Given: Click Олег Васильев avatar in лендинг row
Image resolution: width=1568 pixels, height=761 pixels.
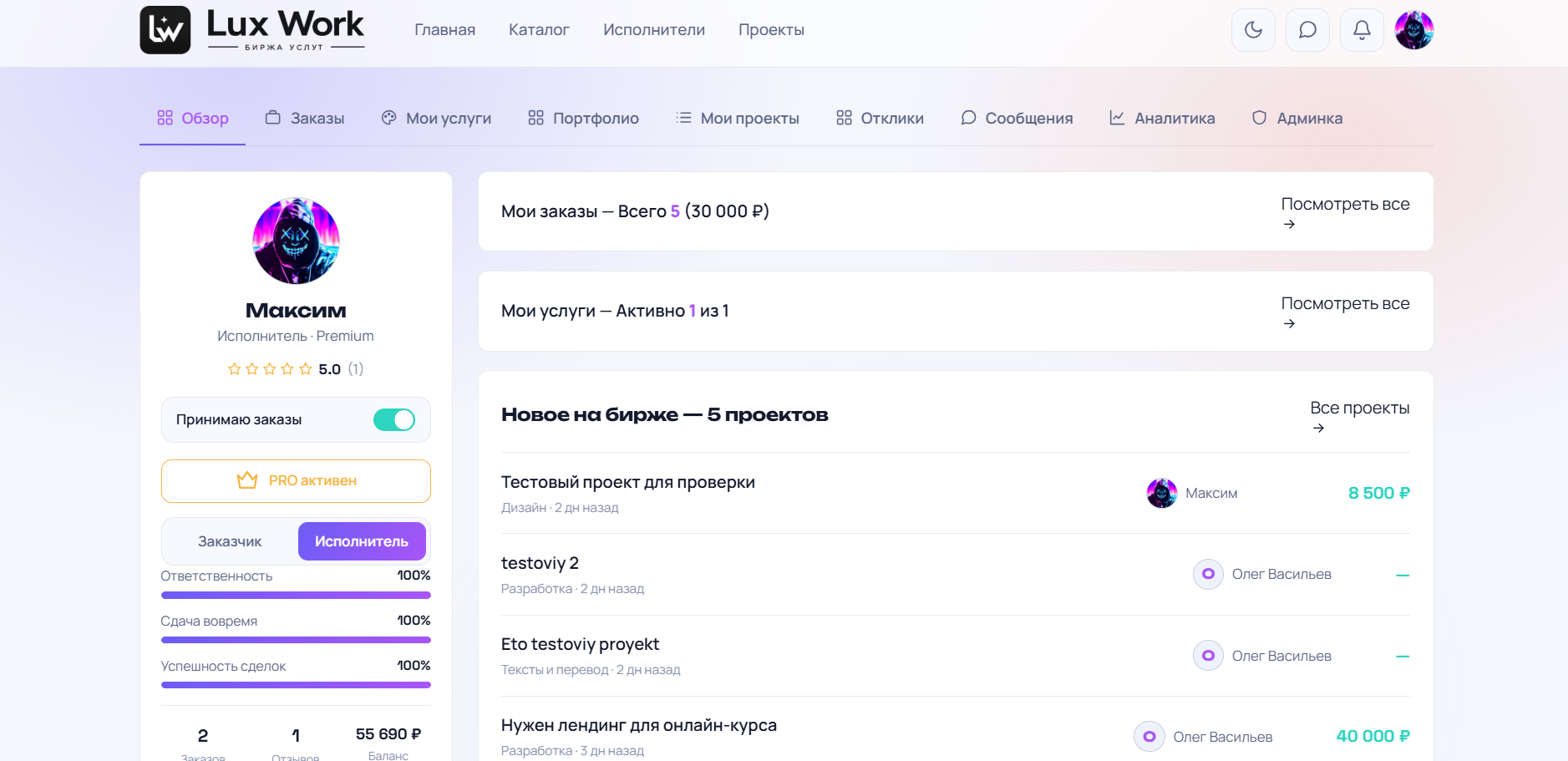Looking at the screenshot, I should click(x=1149, y=737).
